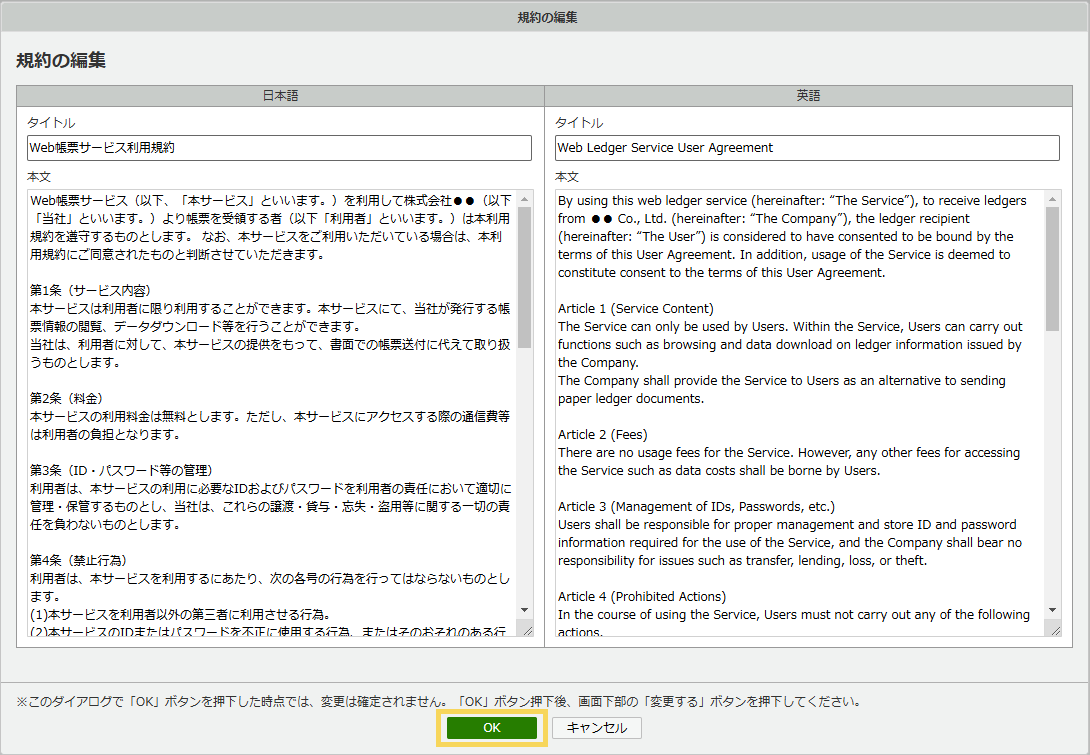1090x755 pixels.
Task: Click the down arrow of Japanese body scrollbar
Action: [x=525, y=610]
